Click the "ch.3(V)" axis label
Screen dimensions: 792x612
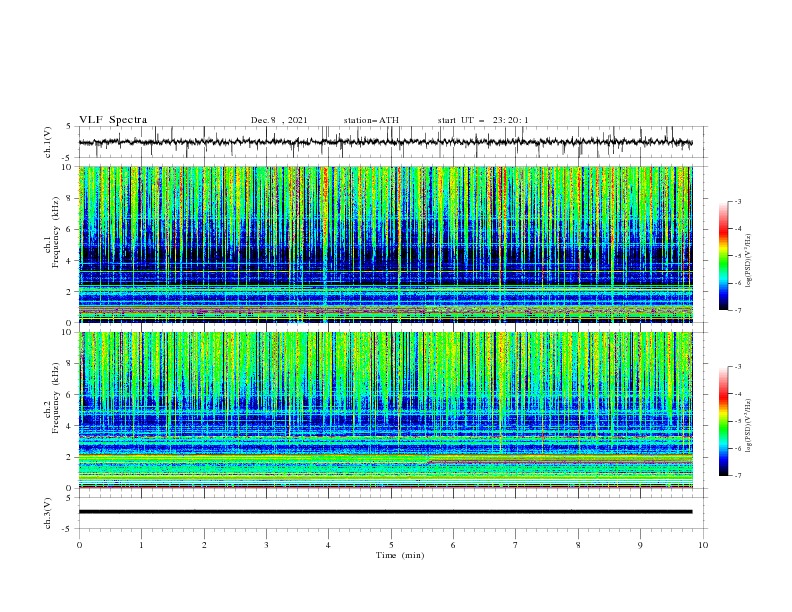48,513
